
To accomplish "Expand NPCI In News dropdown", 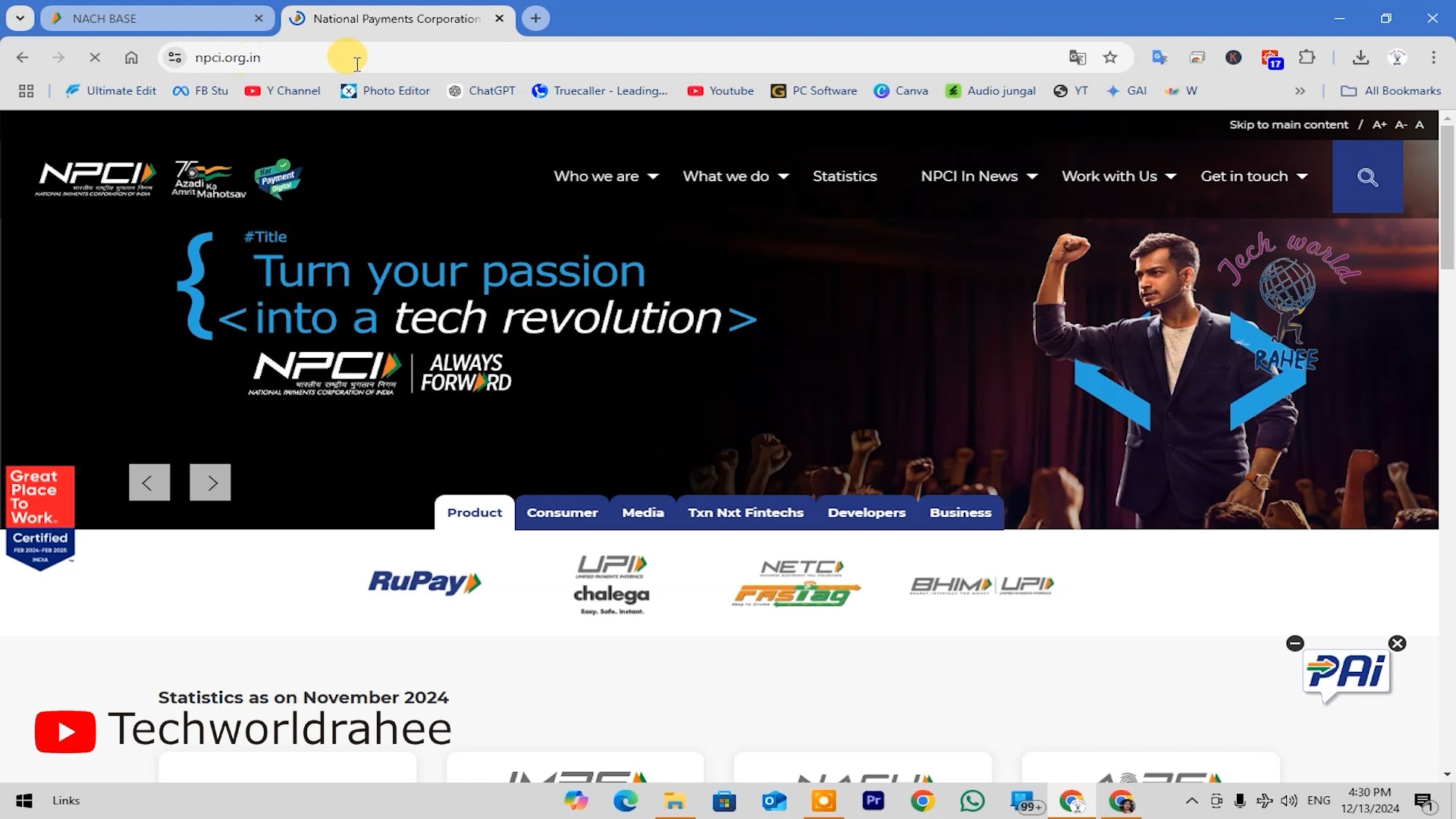I will tap(979, 177).
